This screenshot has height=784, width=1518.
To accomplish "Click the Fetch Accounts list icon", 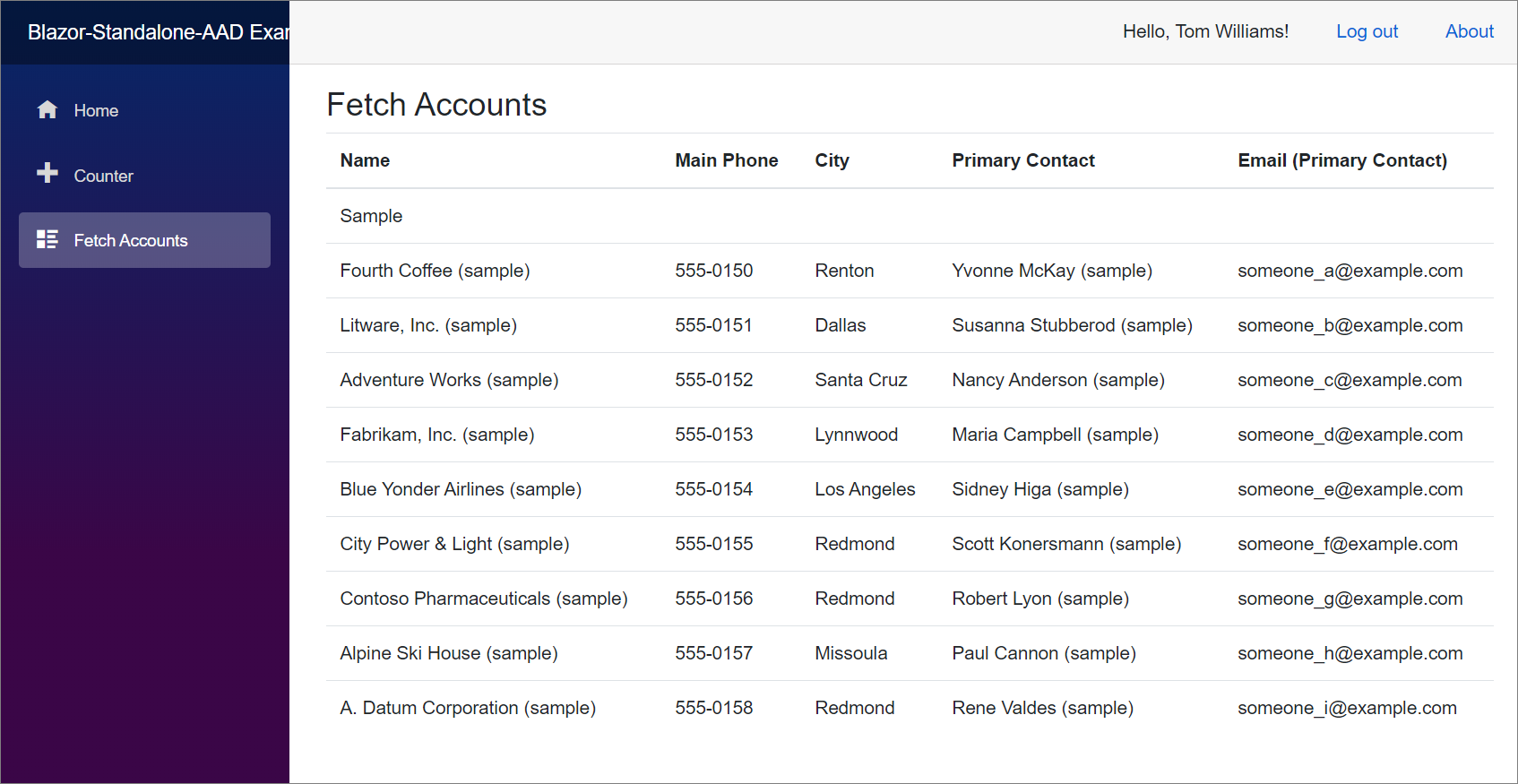I will click(x=47, y=239).
